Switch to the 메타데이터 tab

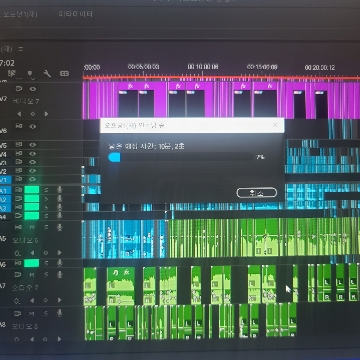pos(76,14)
